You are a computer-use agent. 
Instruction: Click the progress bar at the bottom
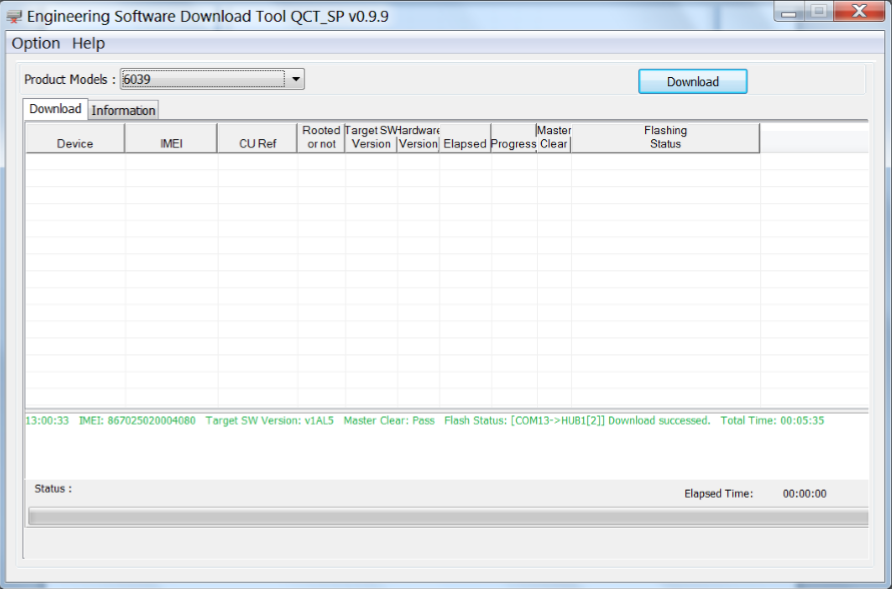448,517
